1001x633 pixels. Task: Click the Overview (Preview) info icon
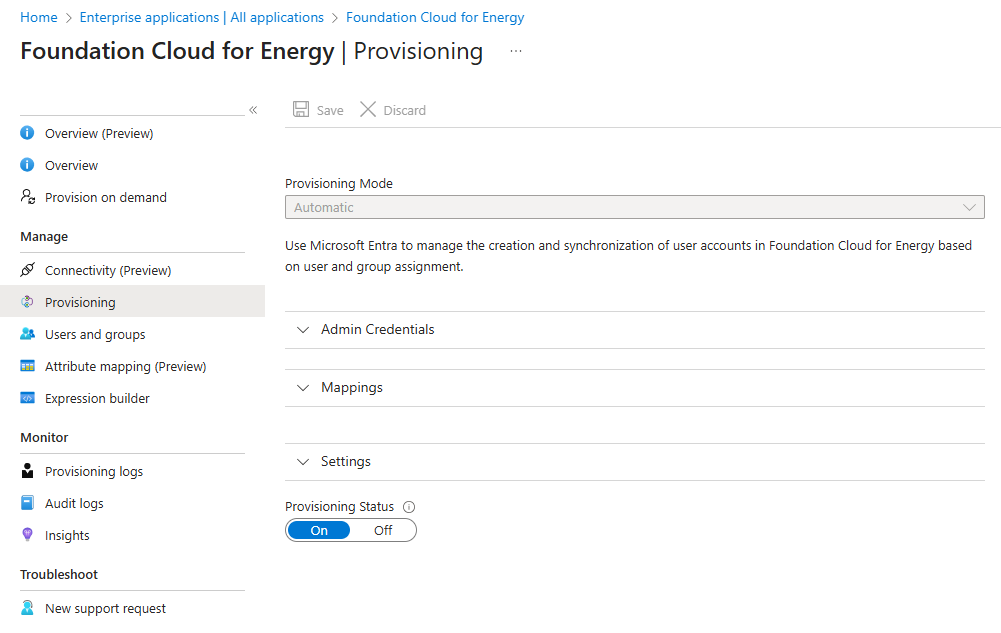click(27, 133)
